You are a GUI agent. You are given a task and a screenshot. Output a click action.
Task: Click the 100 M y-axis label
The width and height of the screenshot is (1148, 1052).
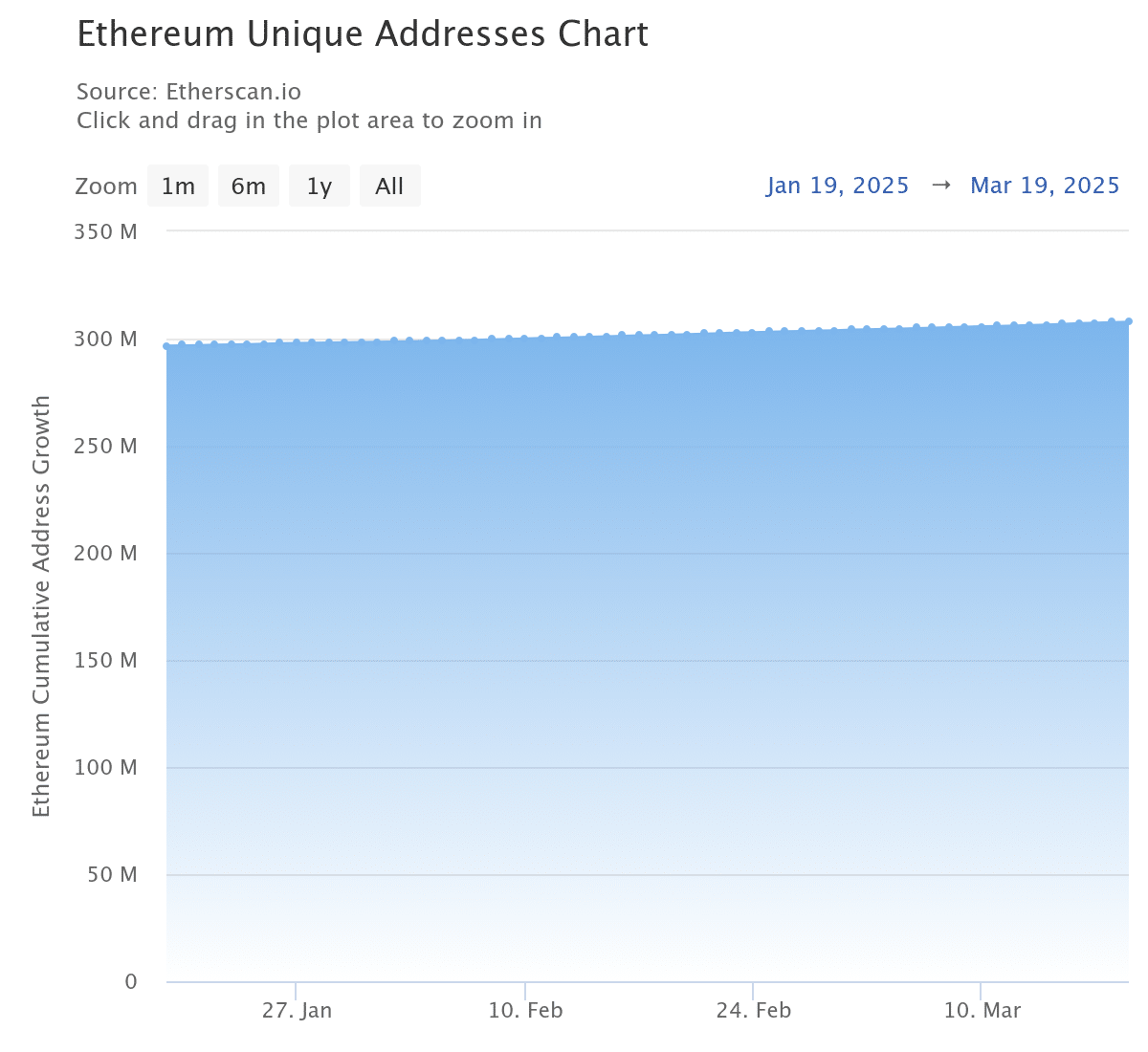(105, 767)
